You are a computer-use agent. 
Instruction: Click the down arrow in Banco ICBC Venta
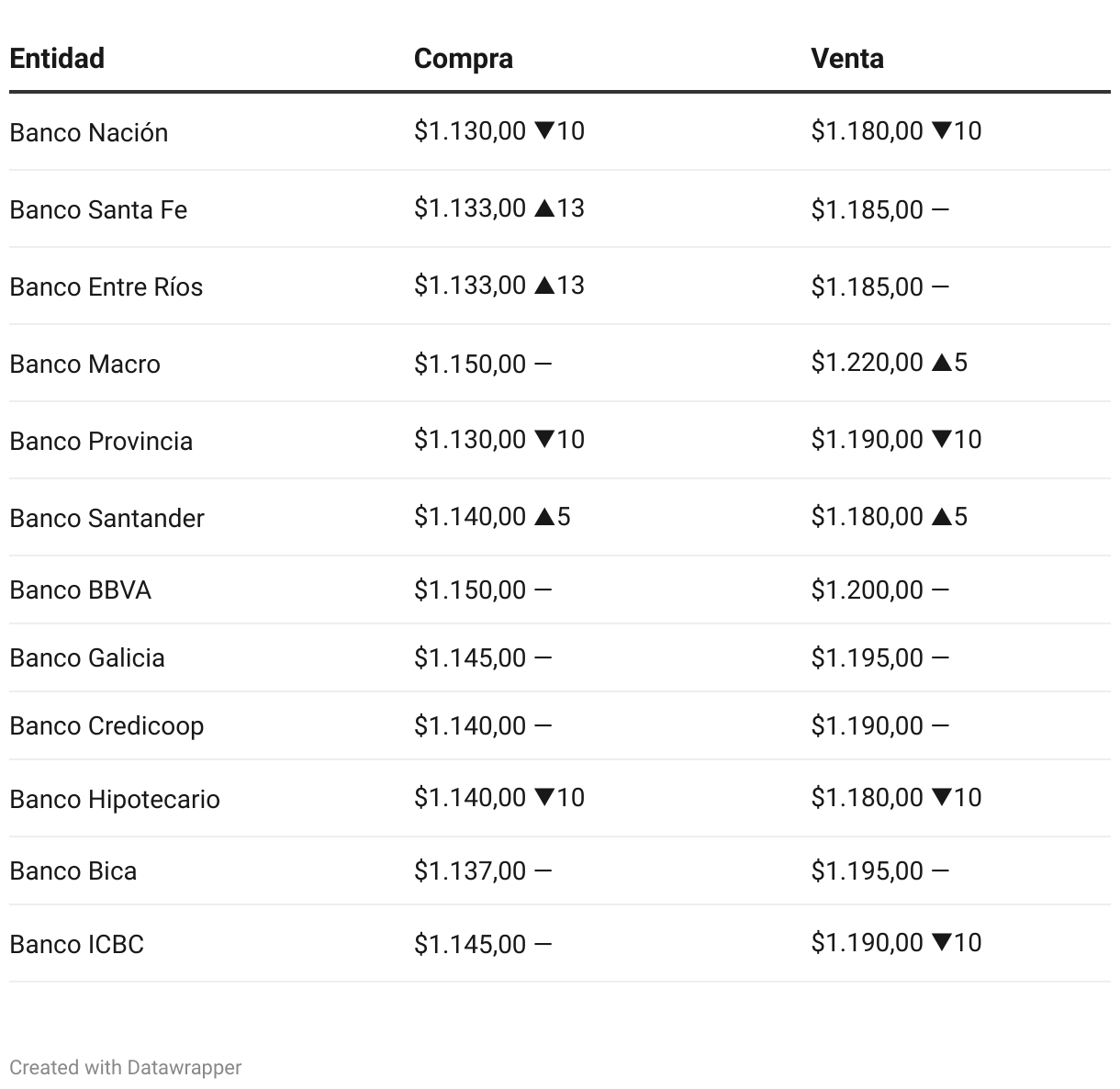click(941, 943)
